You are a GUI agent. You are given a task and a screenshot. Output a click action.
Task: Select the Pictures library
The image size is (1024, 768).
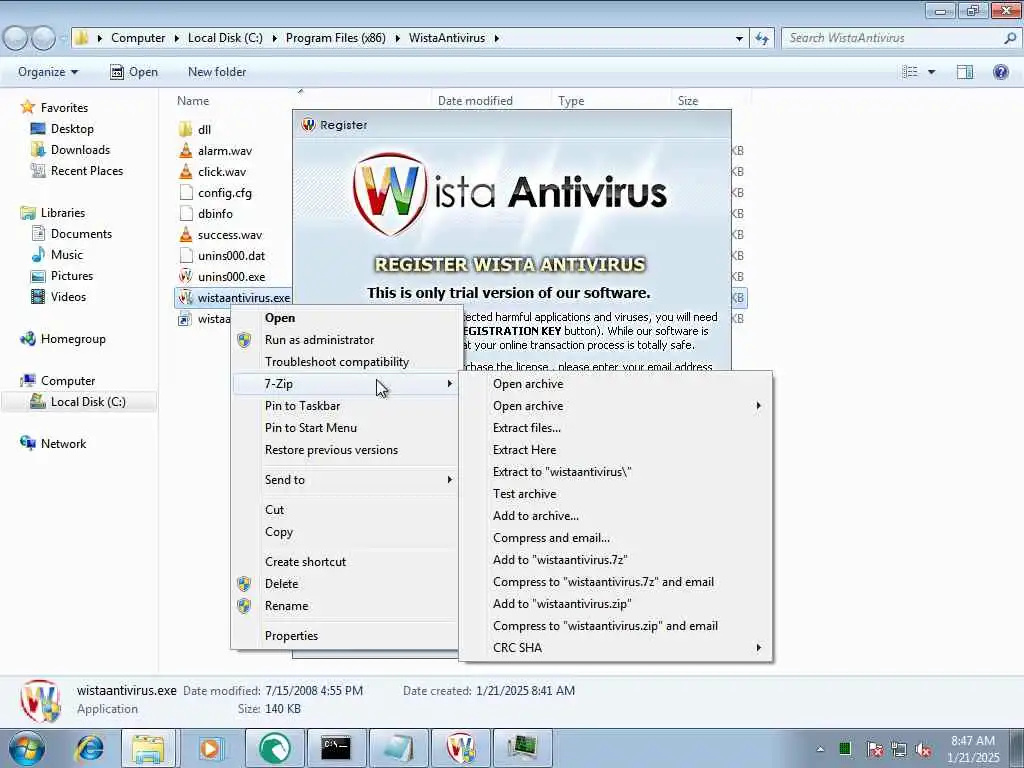(x=72, y=276)
